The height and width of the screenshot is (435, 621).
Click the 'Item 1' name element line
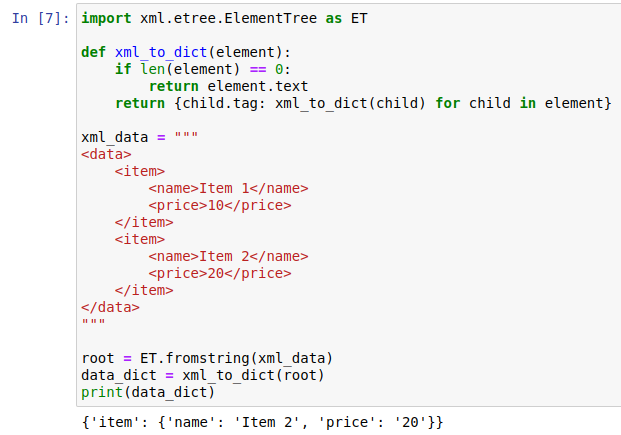point(228,189)
